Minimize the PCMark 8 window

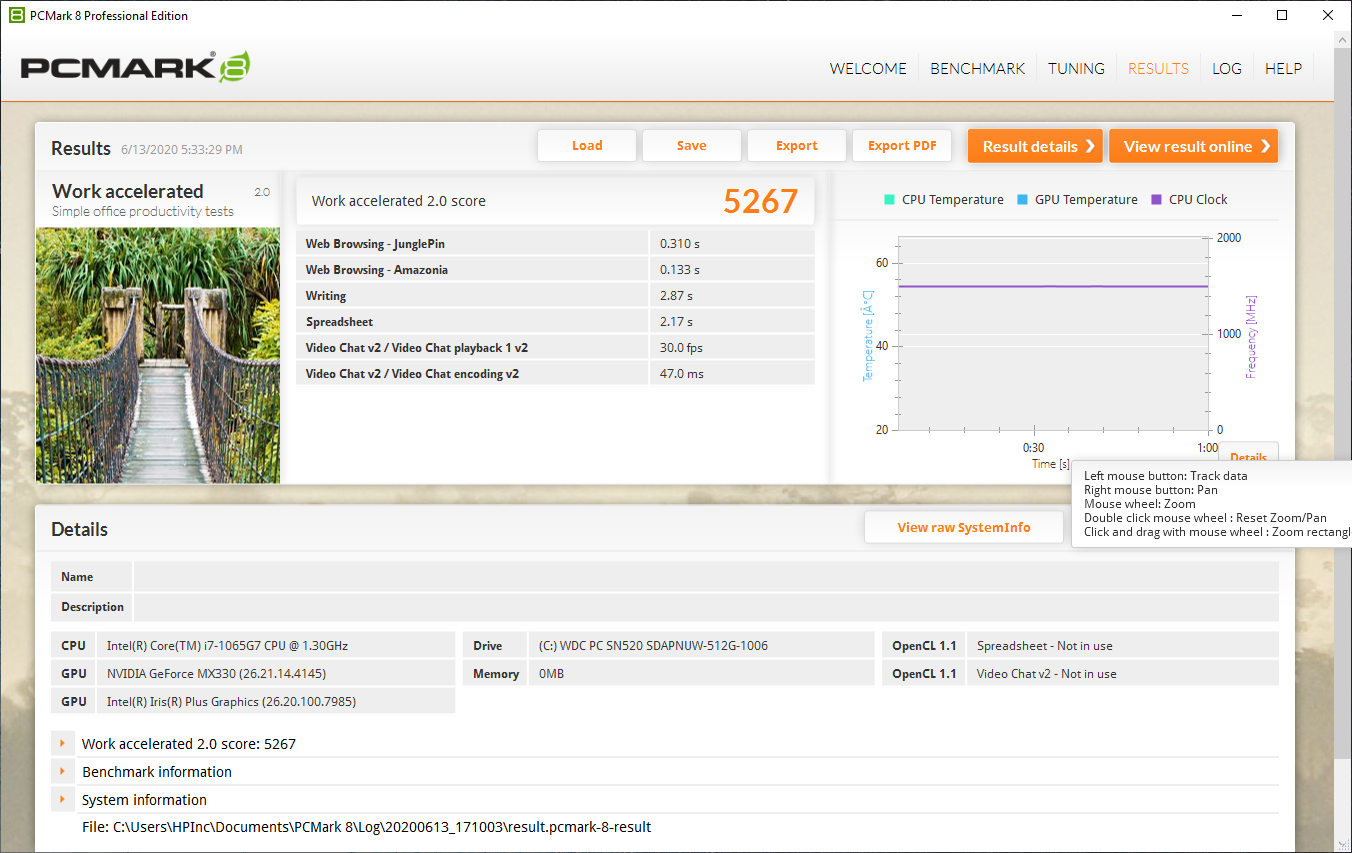(1236, 15)
